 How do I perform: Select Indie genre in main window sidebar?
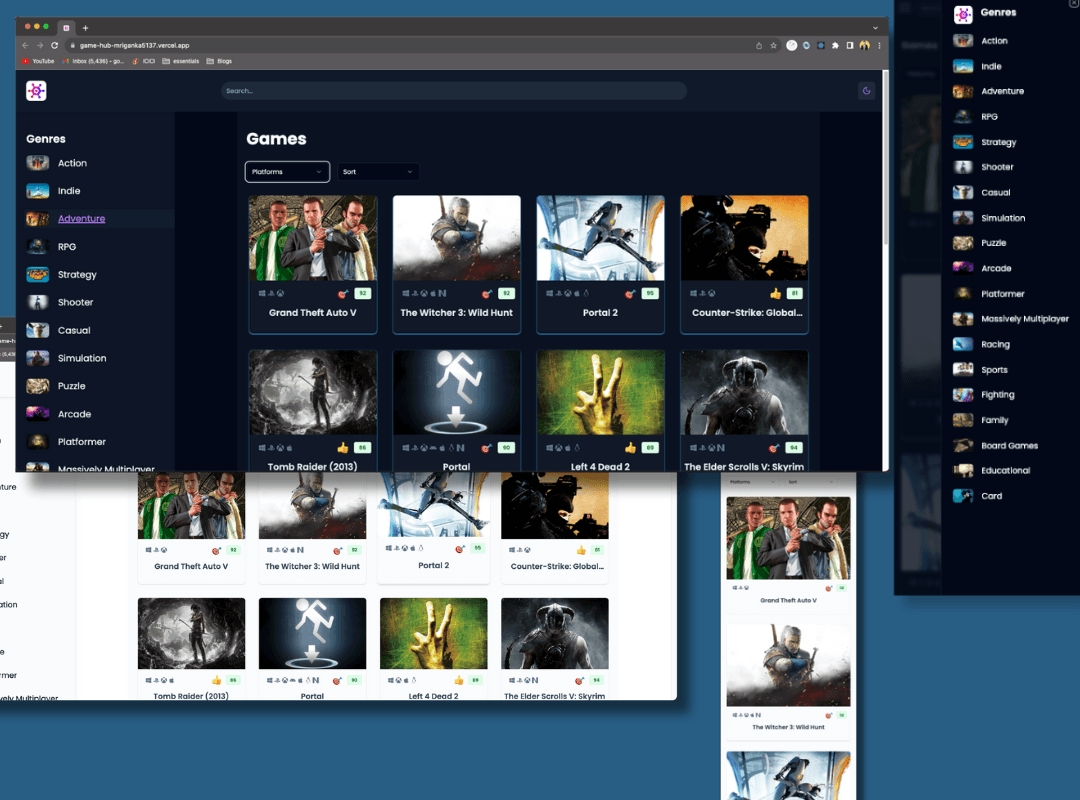69,191
